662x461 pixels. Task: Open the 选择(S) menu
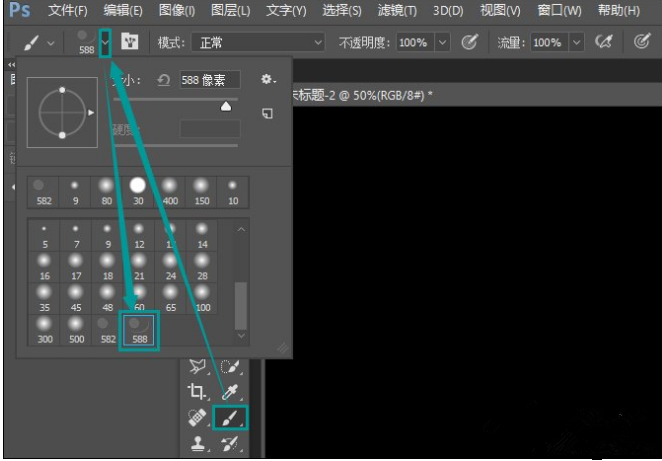(x=342, y=11)
